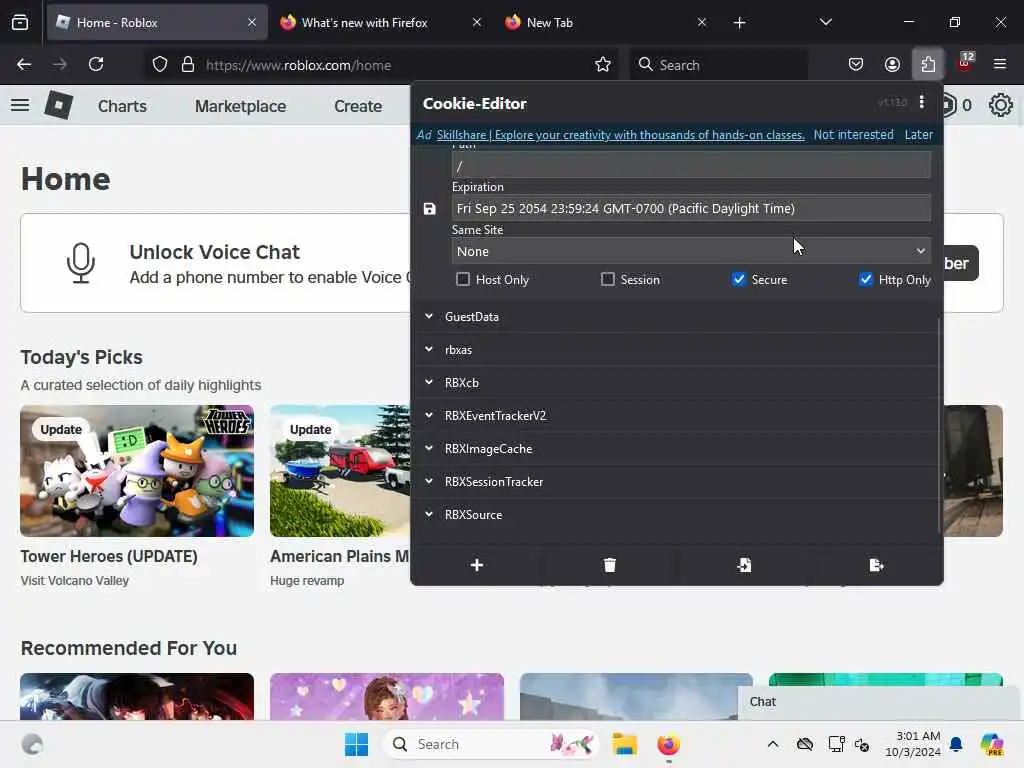Open the Roblox hamburger navigation menu
The width and height of the screenshot is (1024, 768).
(x=20, y=105)
